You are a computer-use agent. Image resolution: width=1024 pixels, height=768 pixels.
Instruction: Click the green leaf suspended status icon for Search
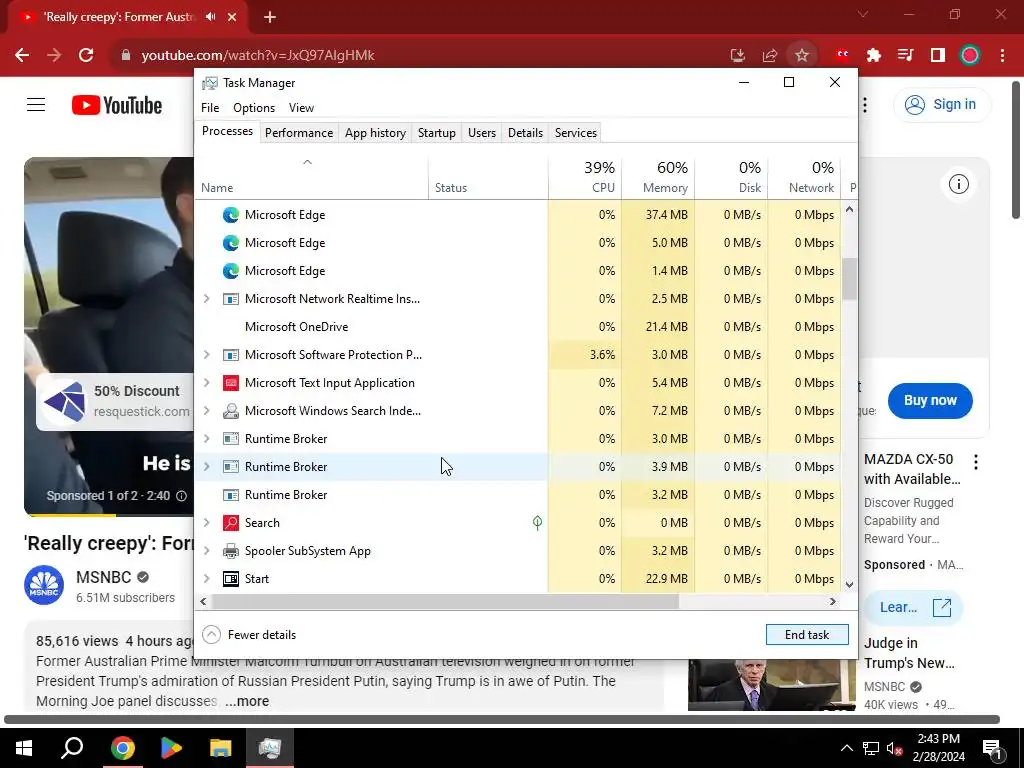click(537, 522)
